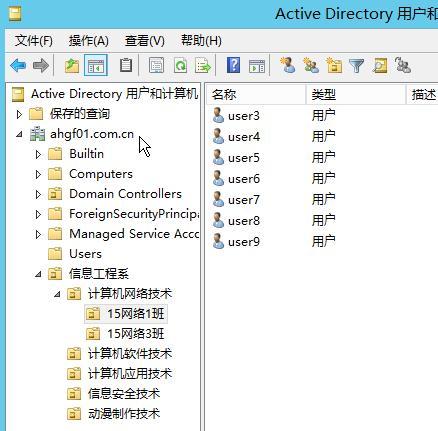The image size is (438, 431).
Task: Open the 帮助(H) menu
Action: [x=201, y=41]
